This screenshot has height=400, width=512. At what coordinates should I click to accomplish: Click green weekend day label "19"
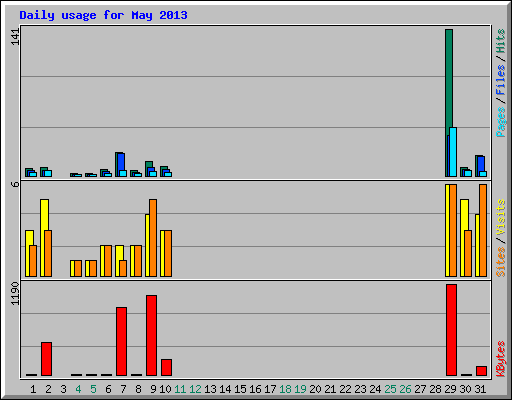300,389
